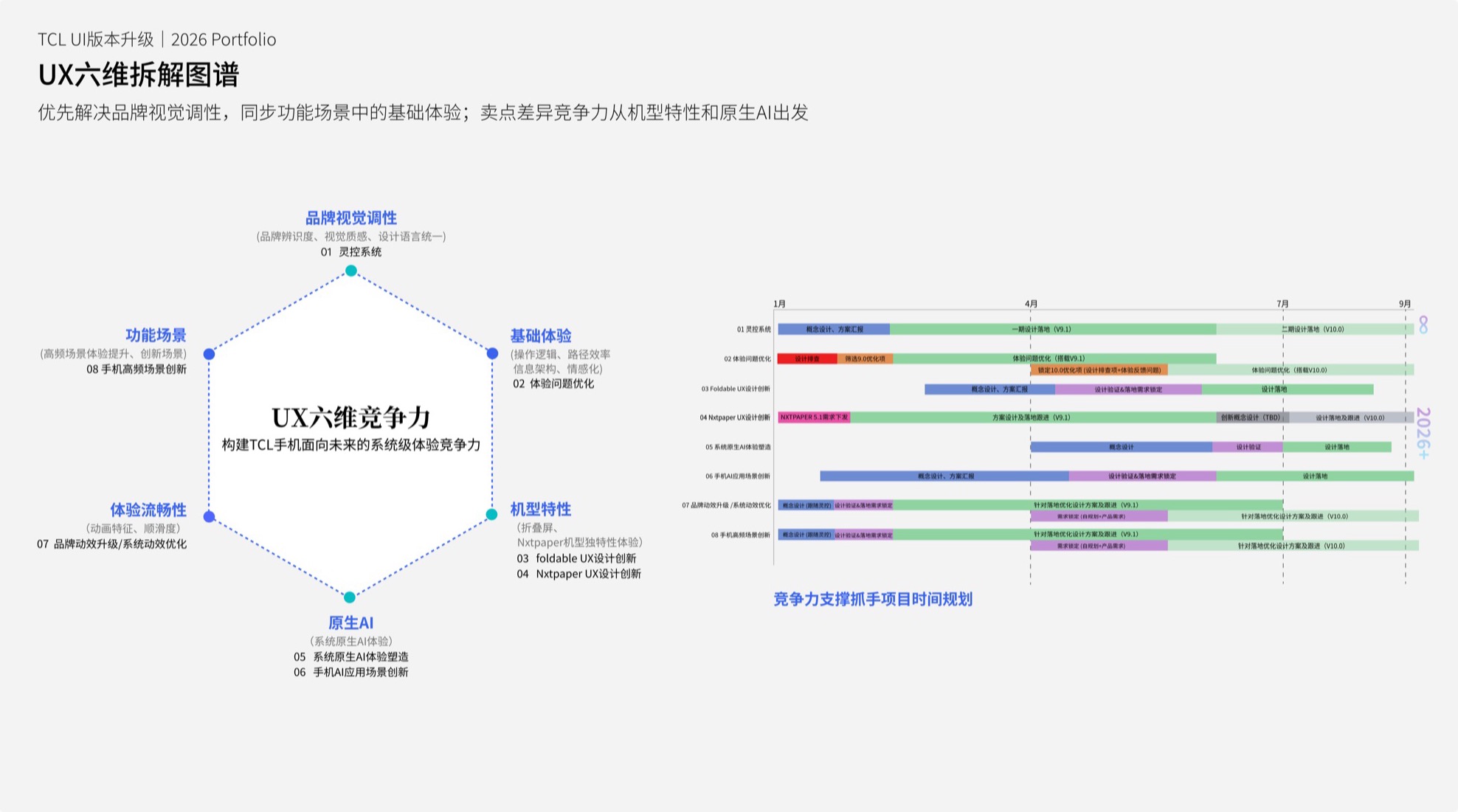Click the 概念设计 bar in row 05
The height and width of the screenshot is (812, 1458).
point(1122,447)
